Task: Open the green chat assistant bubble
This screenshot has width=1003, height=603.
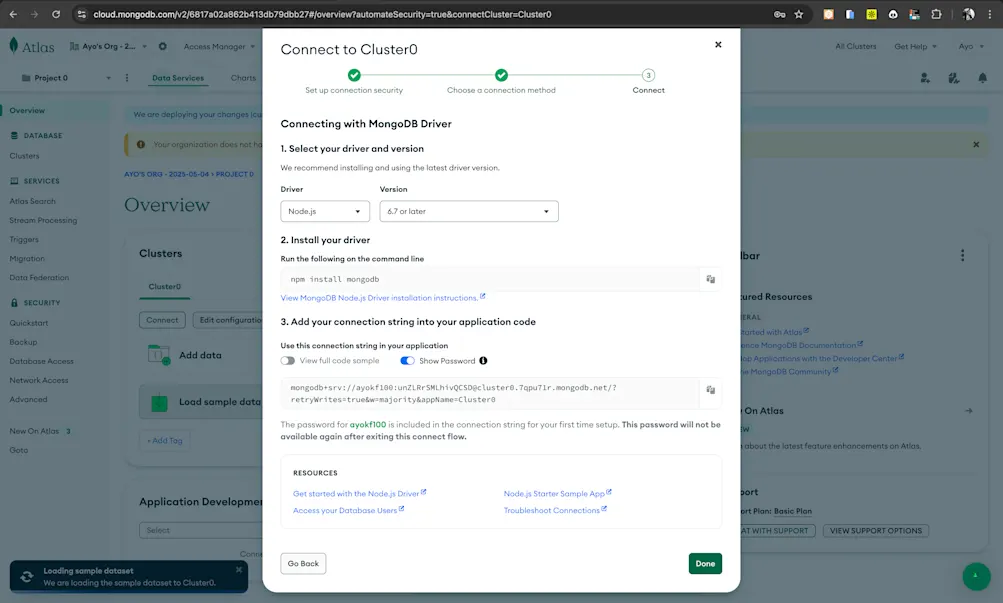Action: 975,576
